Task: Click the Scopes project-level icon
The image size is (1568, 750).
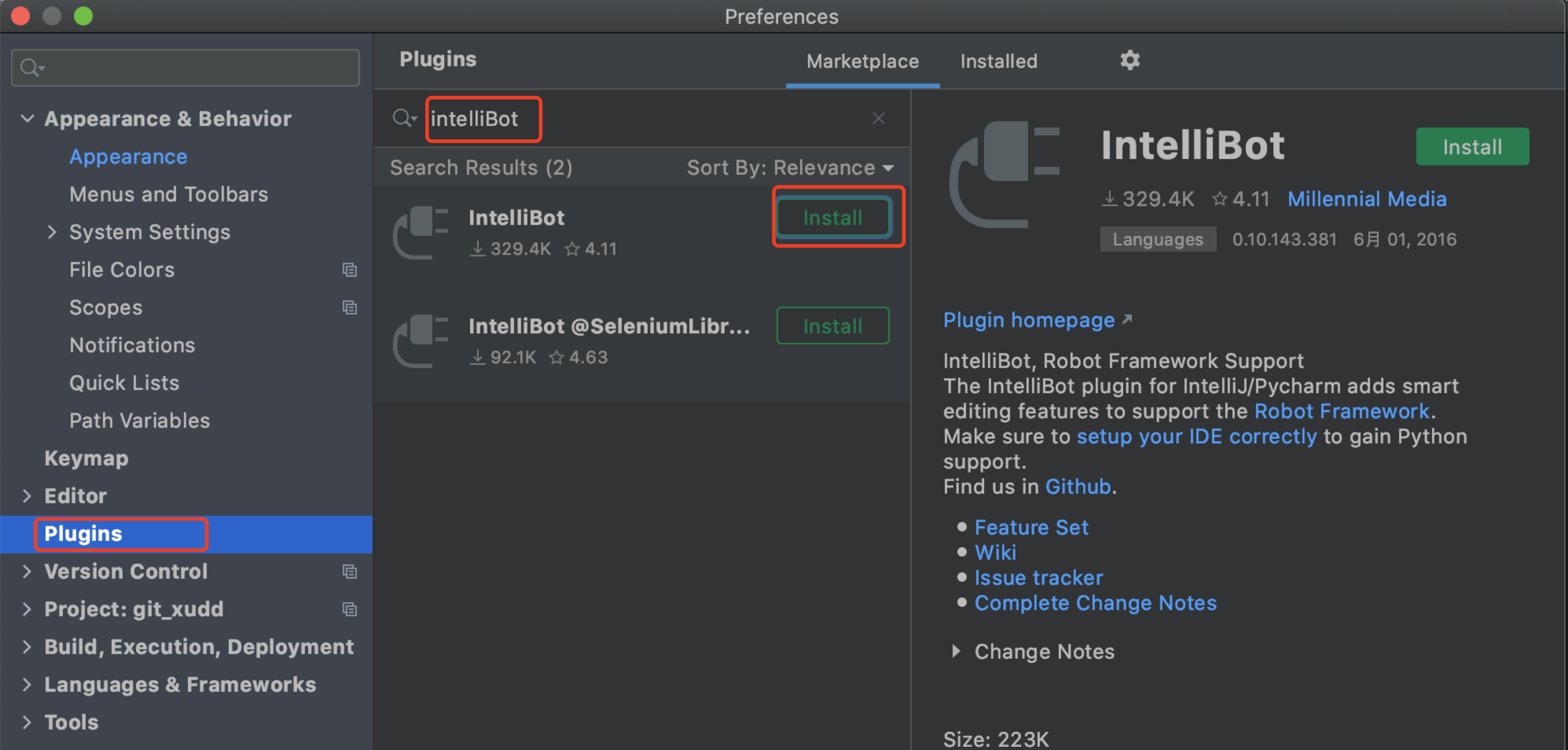Action: tap(349, 307)
